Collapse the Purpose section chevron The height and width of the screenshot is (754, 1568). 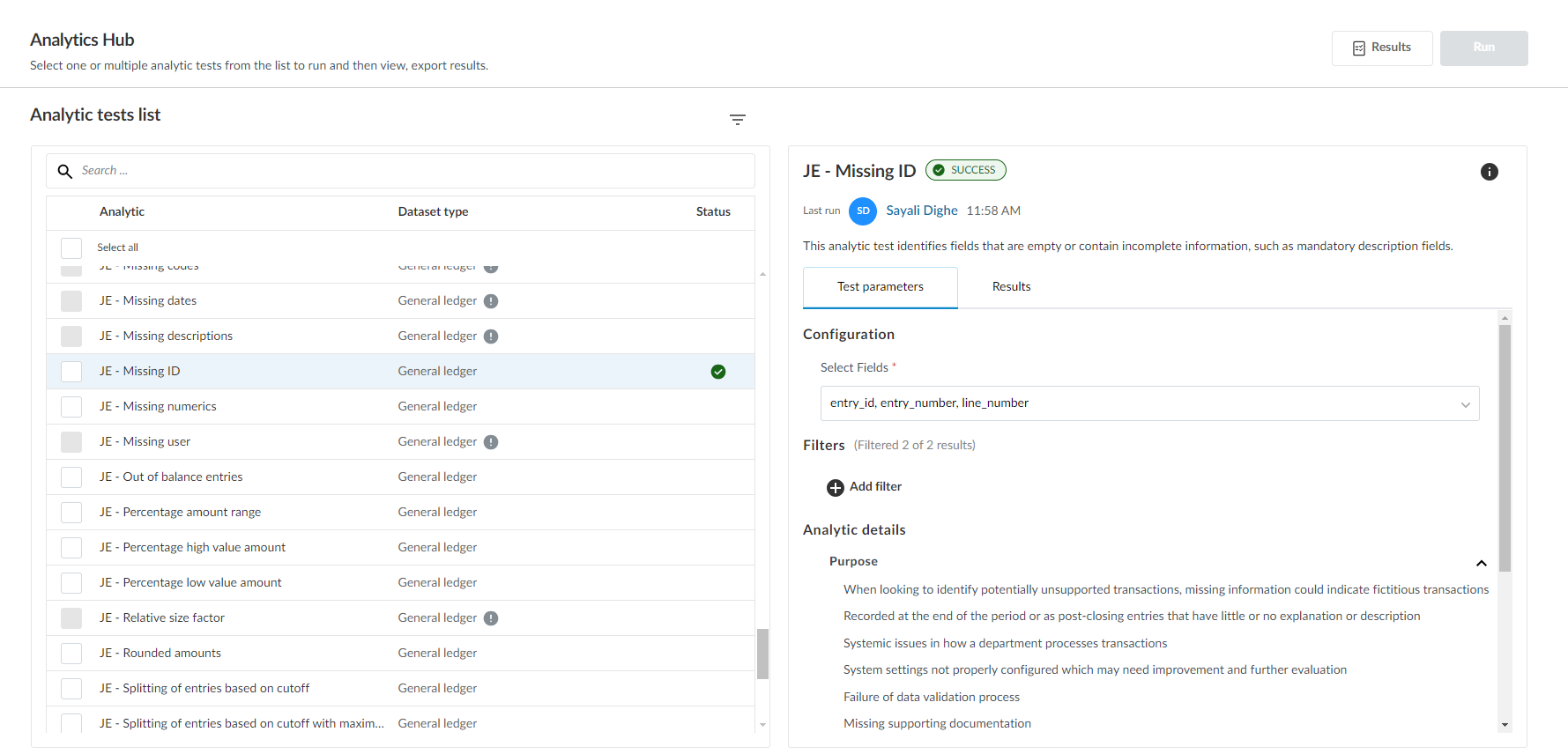pyautogui.click(x=1481, y=563)
